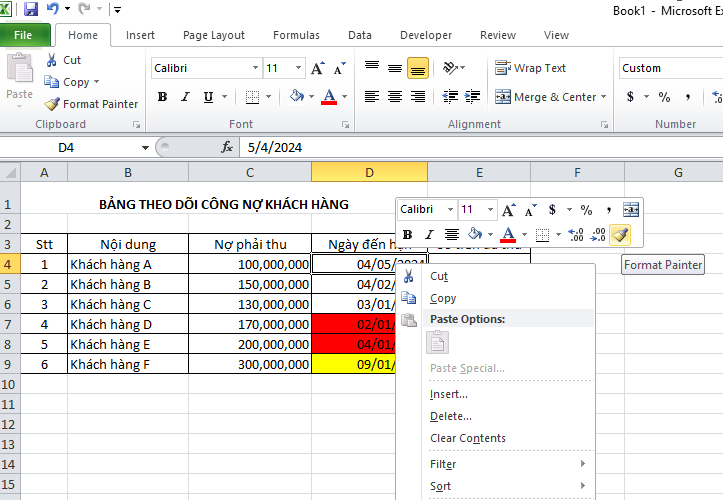Select Middle Align in ribbon
This screenshot has height=500, width=723.
(395, 68)
